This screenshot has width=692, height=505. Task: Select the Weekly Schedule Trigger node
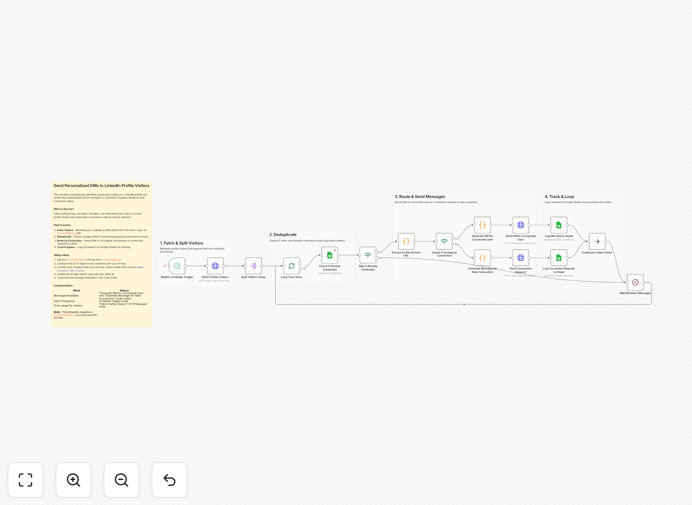[x=177, y=266]
